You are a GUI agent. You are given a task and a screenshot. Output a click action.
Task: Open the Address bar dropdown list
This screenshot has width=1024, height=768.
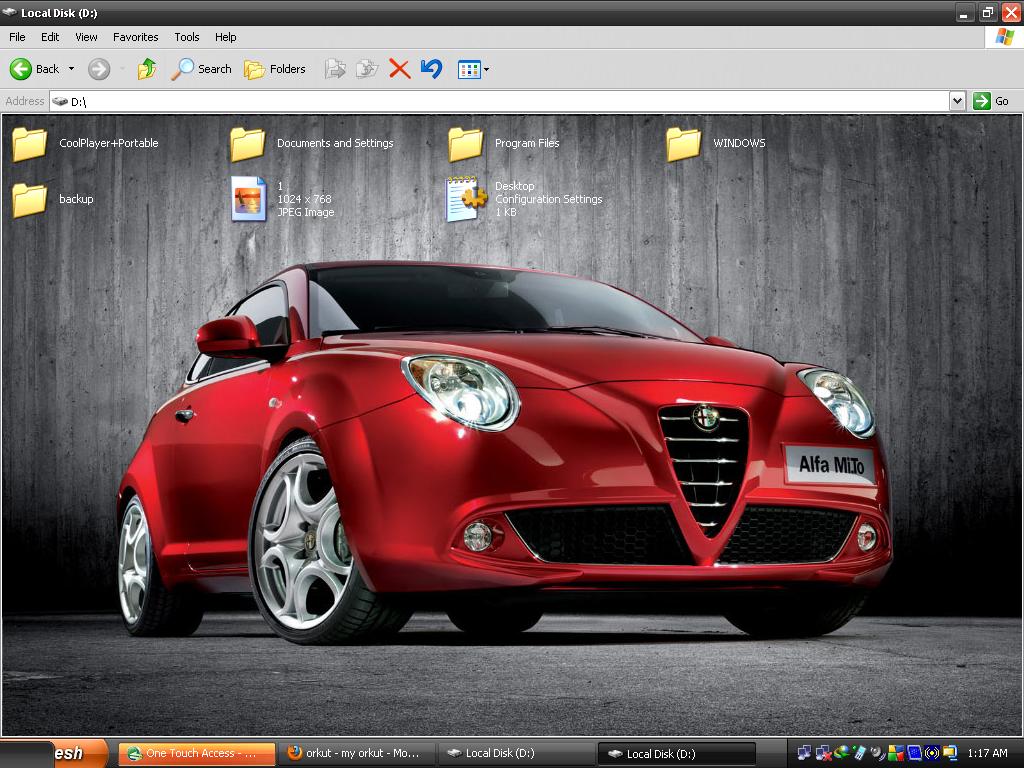955,101
